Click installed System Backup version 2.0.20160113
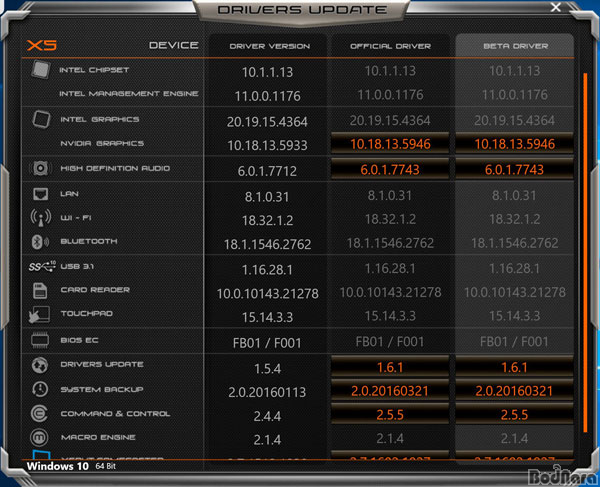This screenshot has width=600, height=487. [267, 392]
